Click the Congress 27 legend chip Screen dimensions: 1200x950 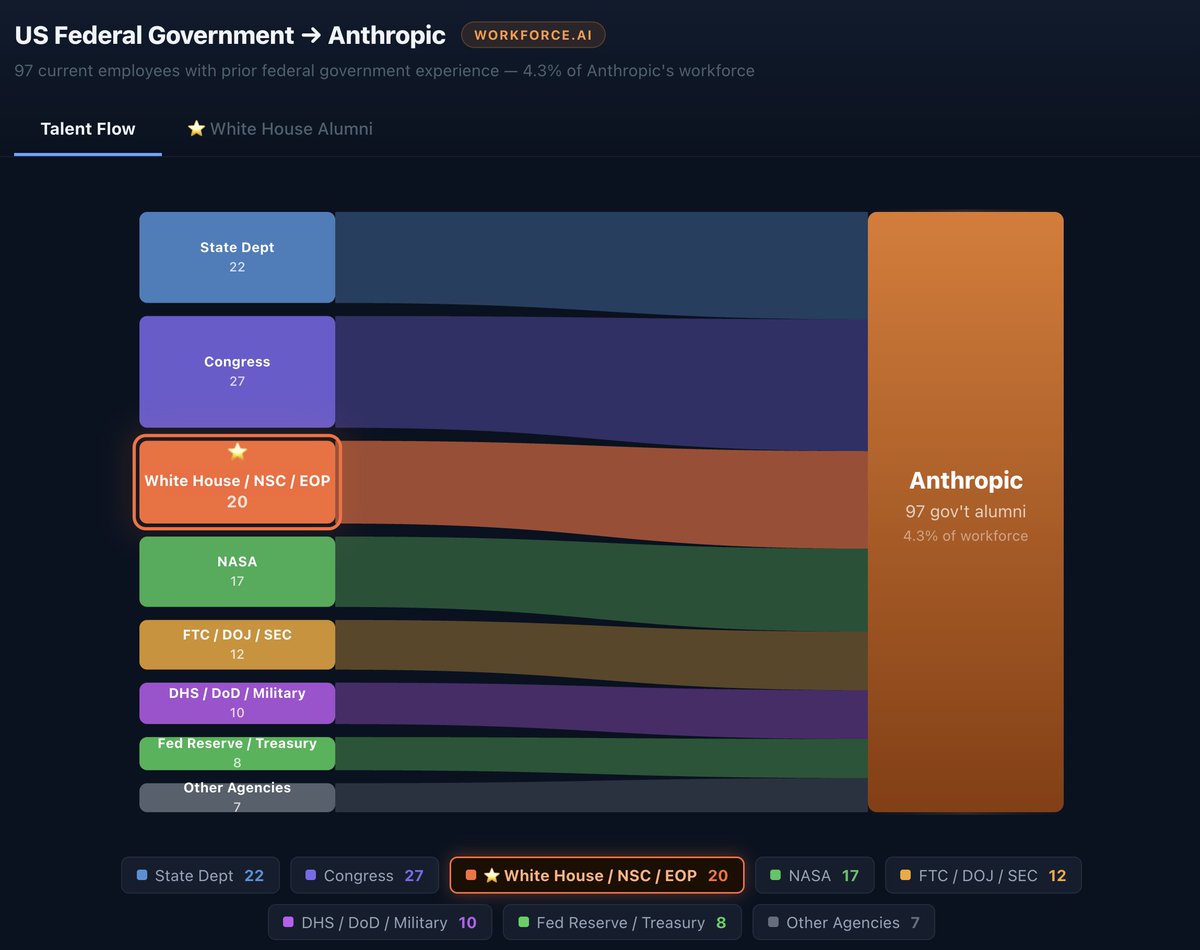coord(367,876)
